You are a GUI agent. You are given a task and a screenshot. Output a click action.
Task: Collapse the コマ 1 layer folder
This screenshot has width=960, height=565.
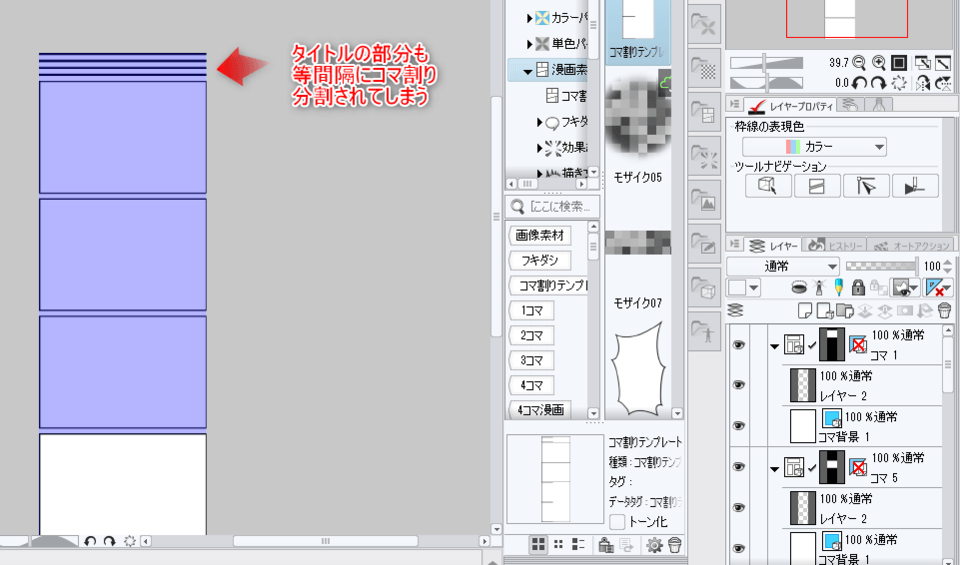pyautogui.click(x=774, y=346)
